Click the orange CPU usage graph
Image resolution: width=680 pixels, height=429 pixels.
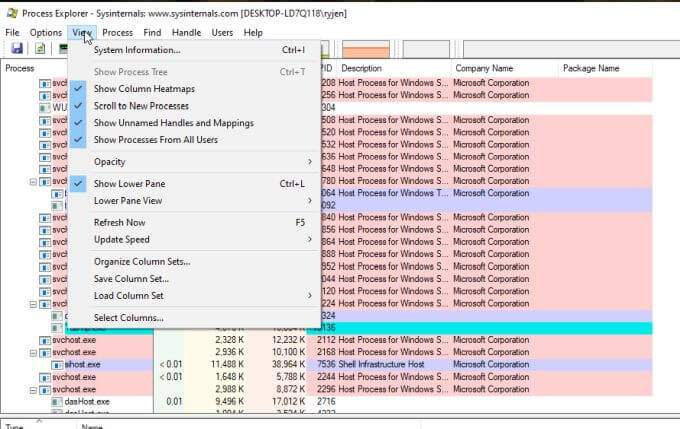pos(366,49)
